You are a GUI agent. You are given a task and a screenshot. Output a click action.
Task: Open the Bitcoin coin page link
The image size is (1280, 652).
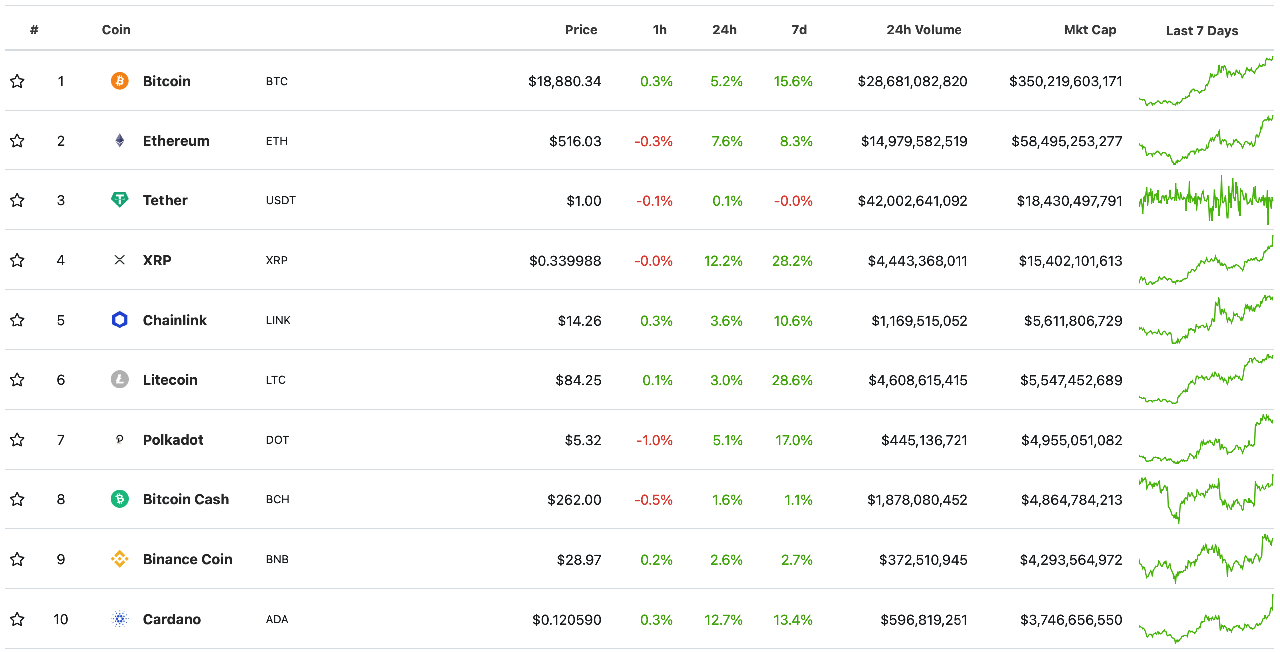[167, 81]
